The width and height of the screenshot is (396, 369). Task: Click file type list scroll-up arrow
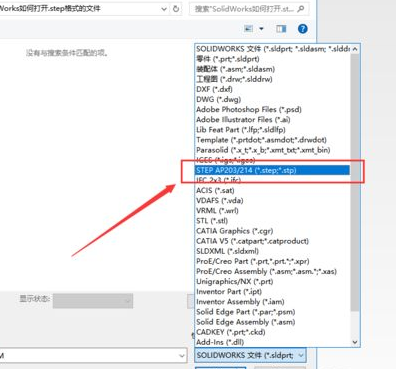tap(355, 49)
